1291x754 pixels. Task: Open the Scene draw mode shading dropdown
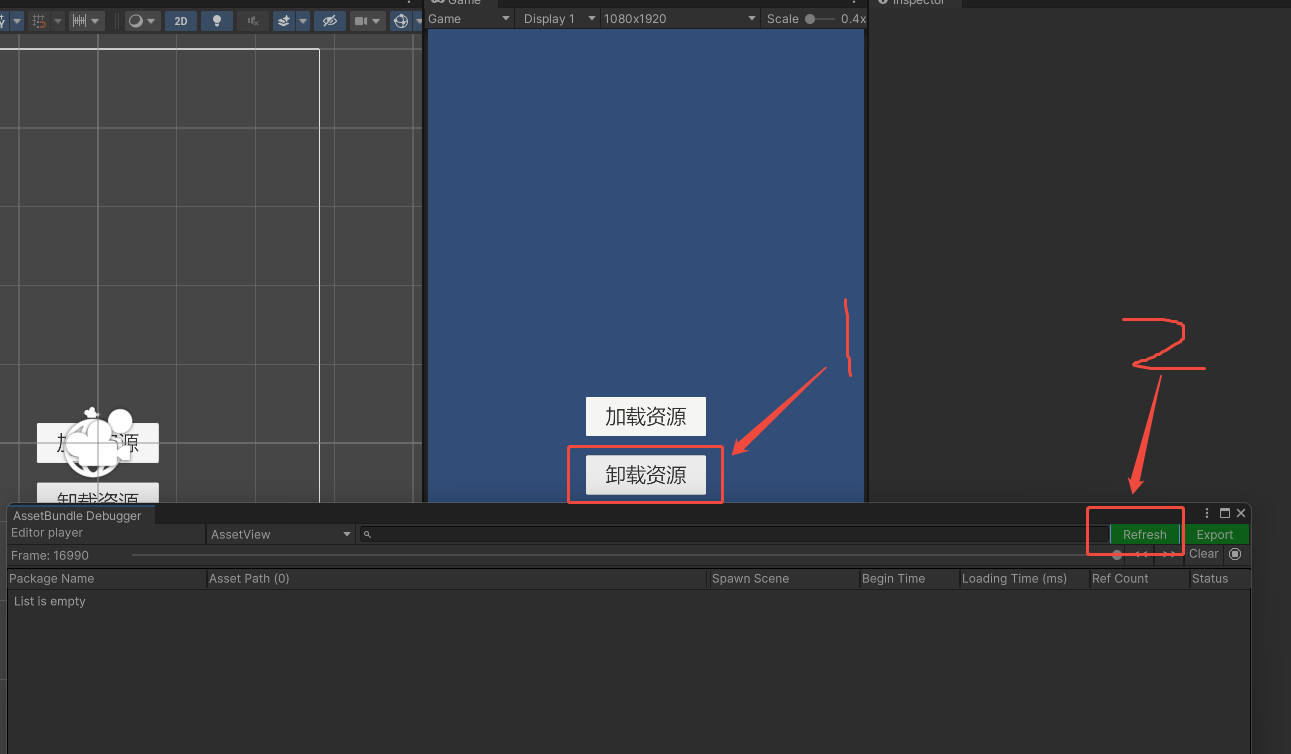(143, 21)
